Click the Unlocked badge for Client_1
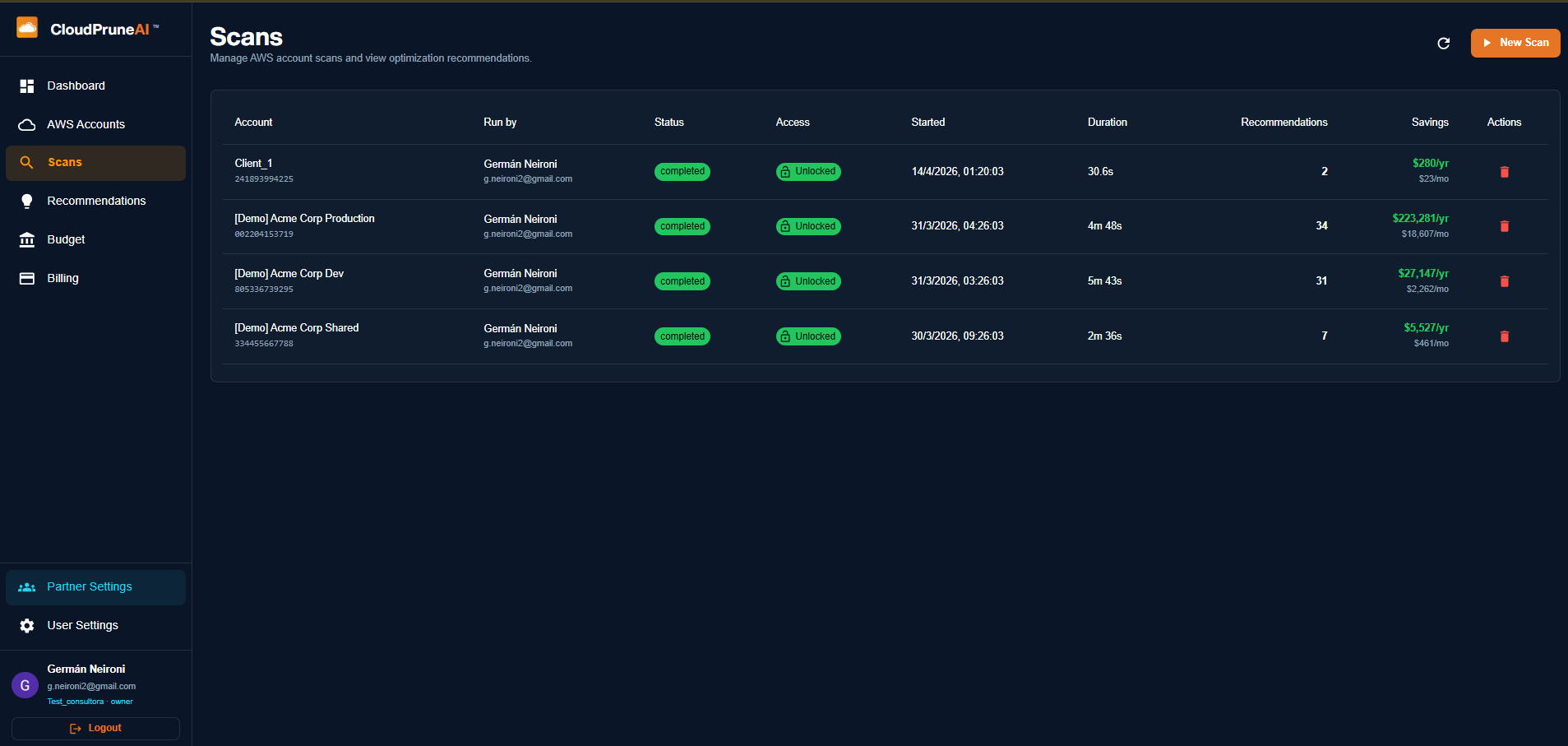The image size is (1568, 746). (808, 171)
